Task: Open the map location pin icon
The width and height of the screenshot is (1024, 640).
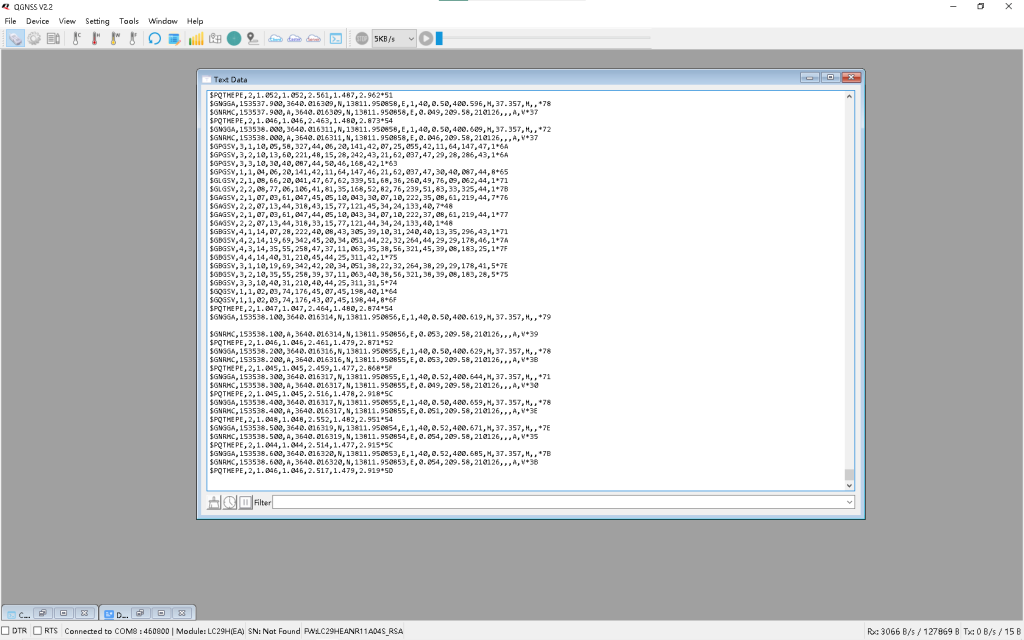Action: [x=251, y=38]
